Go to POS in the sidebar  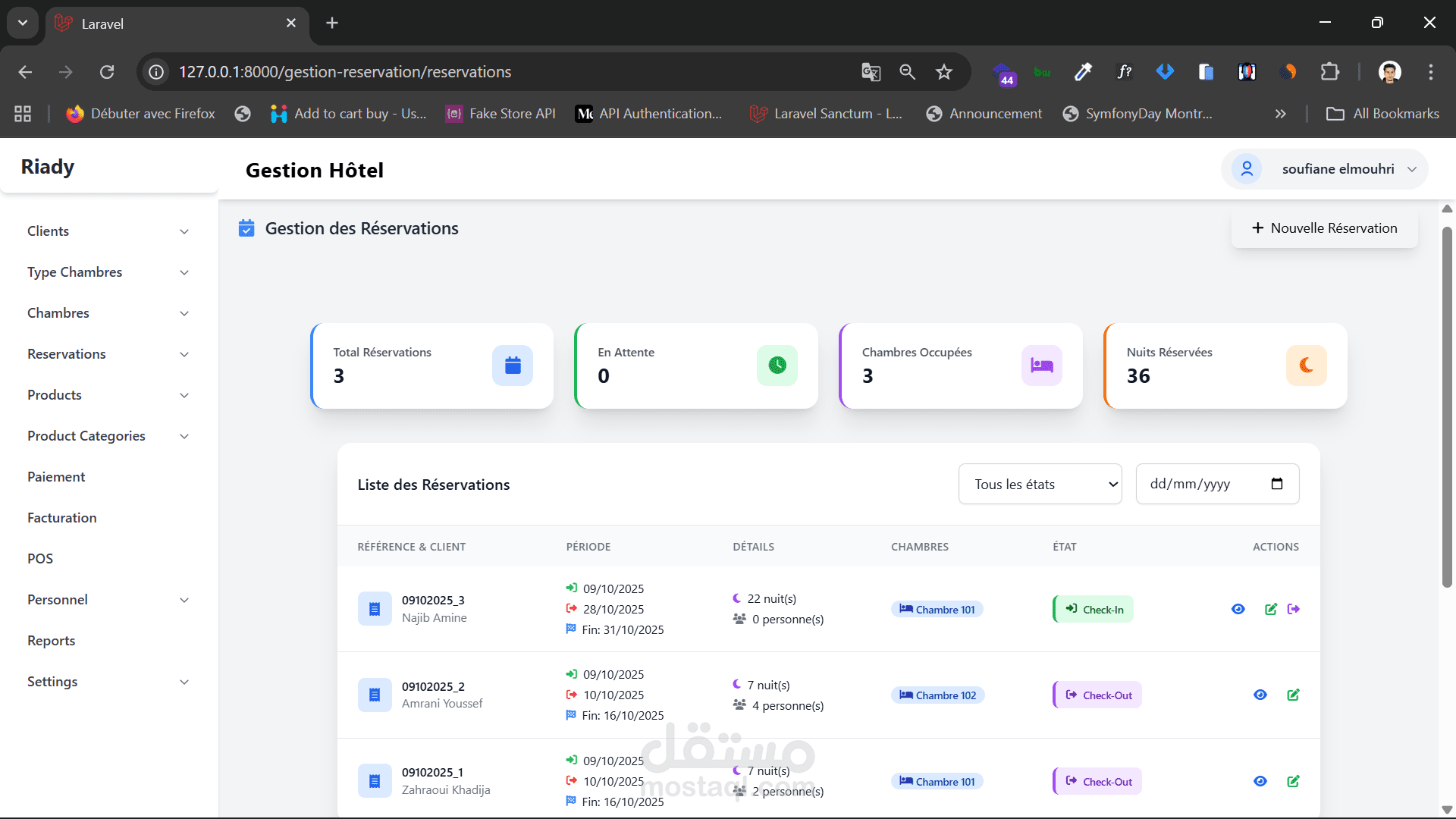tap(40, 559)
